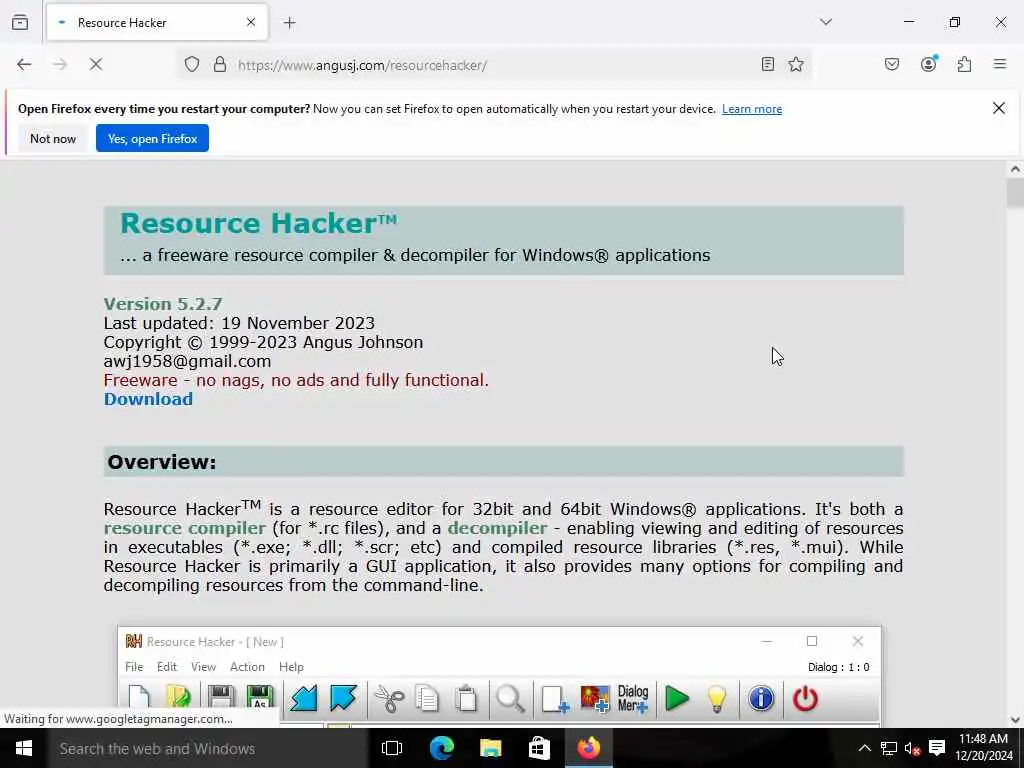
Task: Click the green Play compile icon
Action: click(677, 699)
